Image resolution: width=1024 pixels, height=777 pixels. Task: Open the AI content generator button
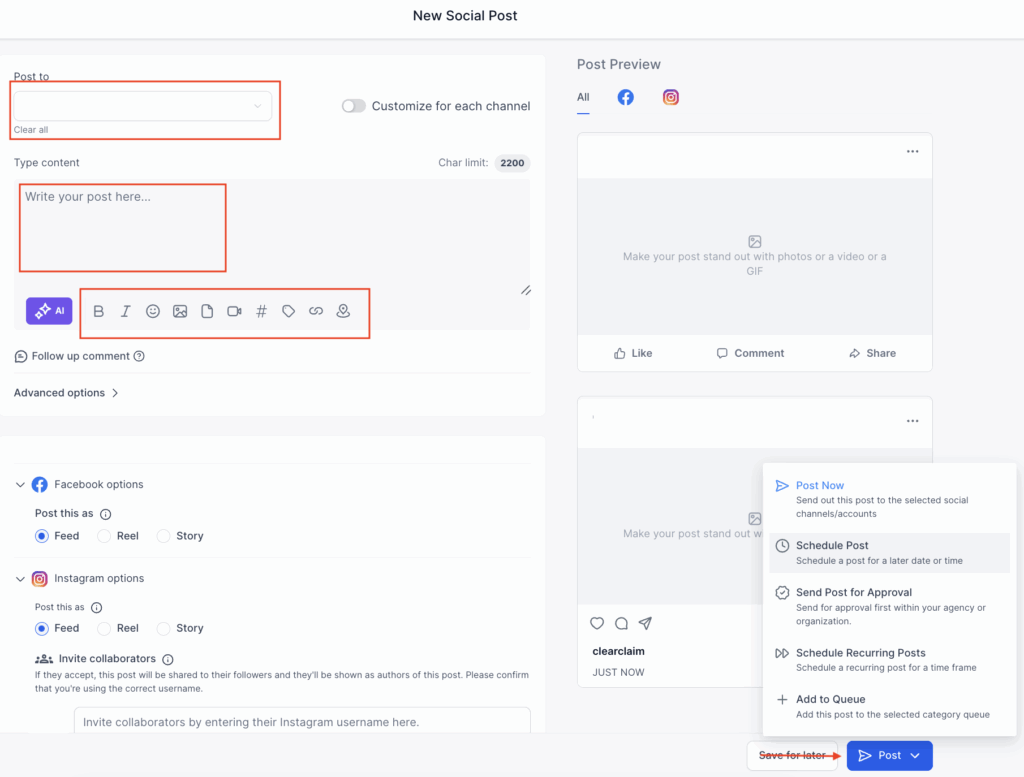[49, 311]
